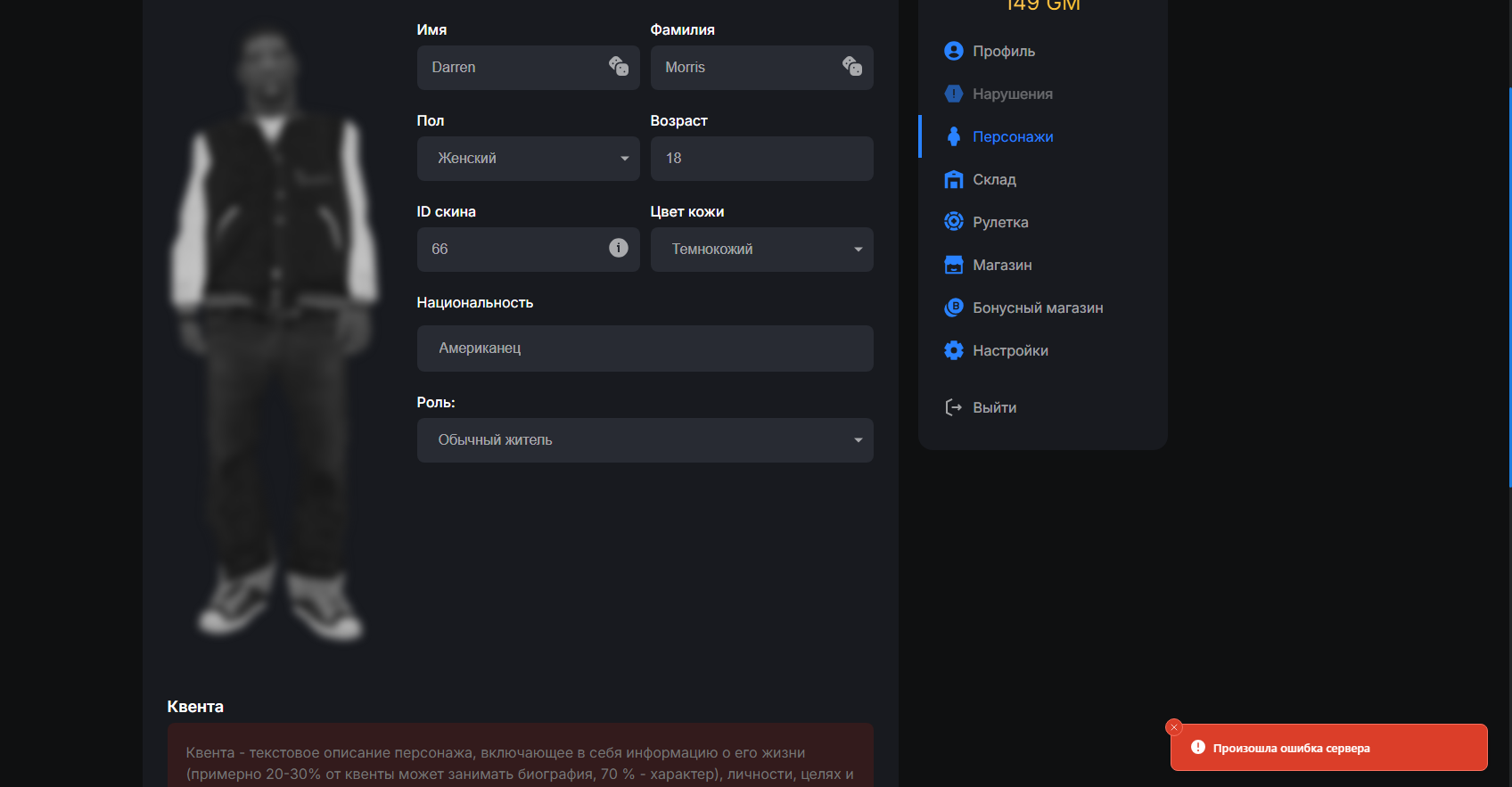Open the Роль dropdown list

645,440
